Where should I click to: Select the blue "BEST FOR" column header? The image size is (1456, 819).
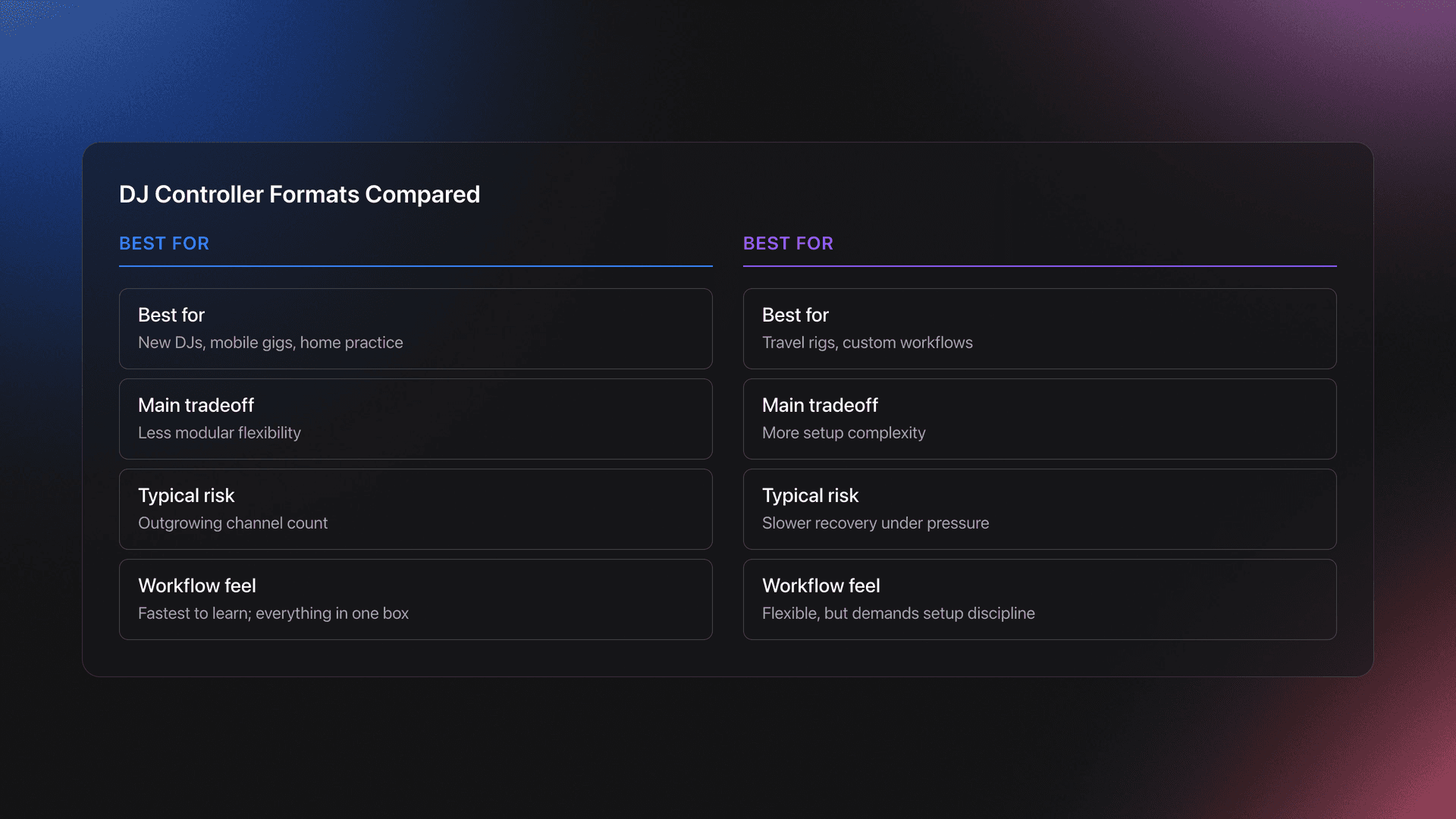[x=164, y=243]
